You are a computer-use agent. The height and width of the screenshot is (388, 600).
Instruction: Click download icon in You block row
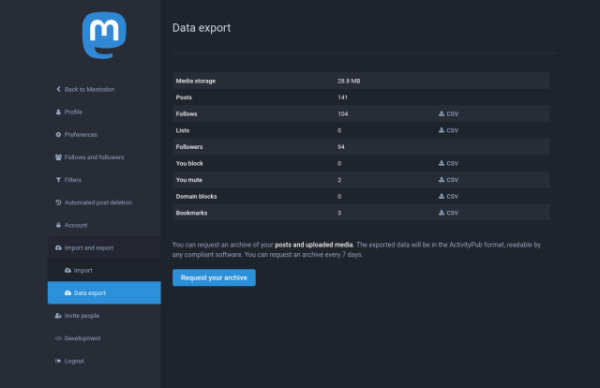pyautogui.click(x=441, y=163)
